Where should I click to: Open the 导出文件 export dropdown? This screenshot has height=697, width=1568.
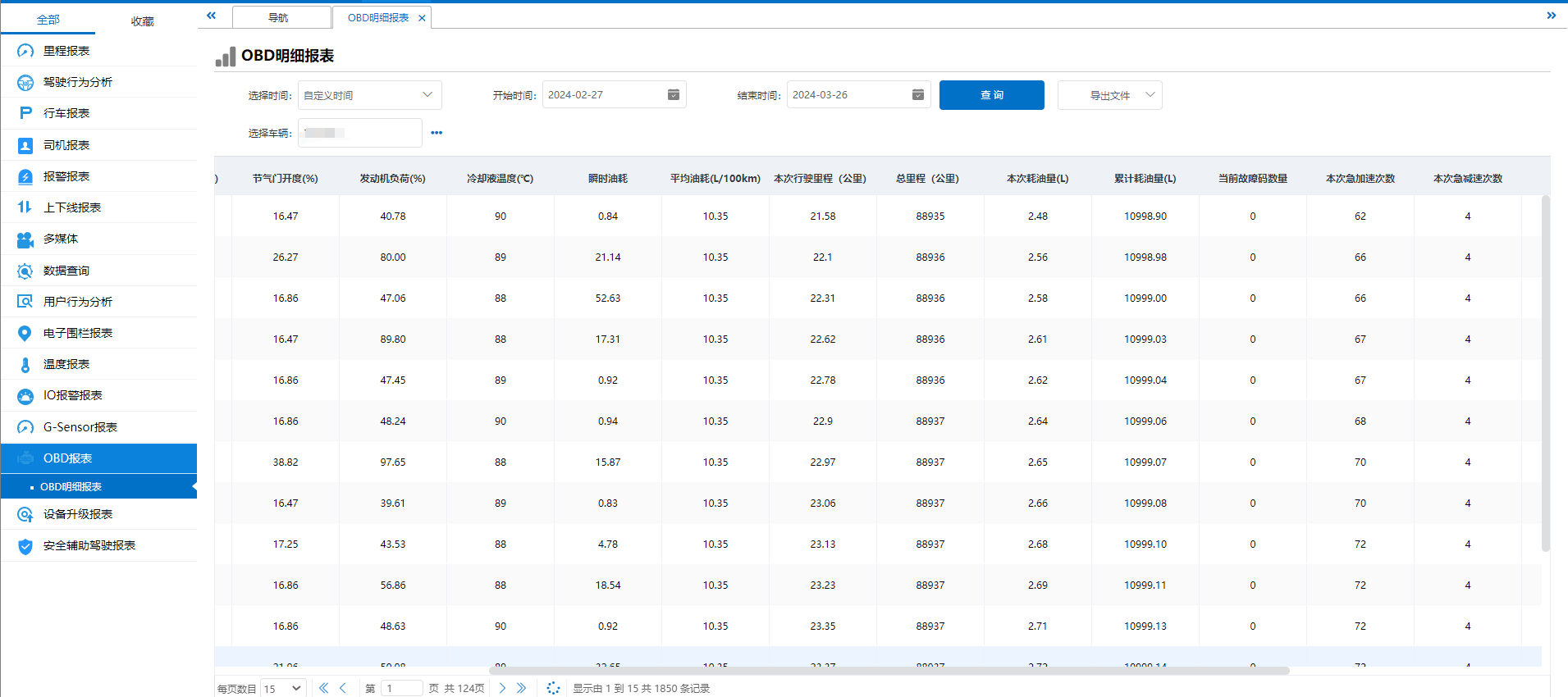pos(1109,95)
